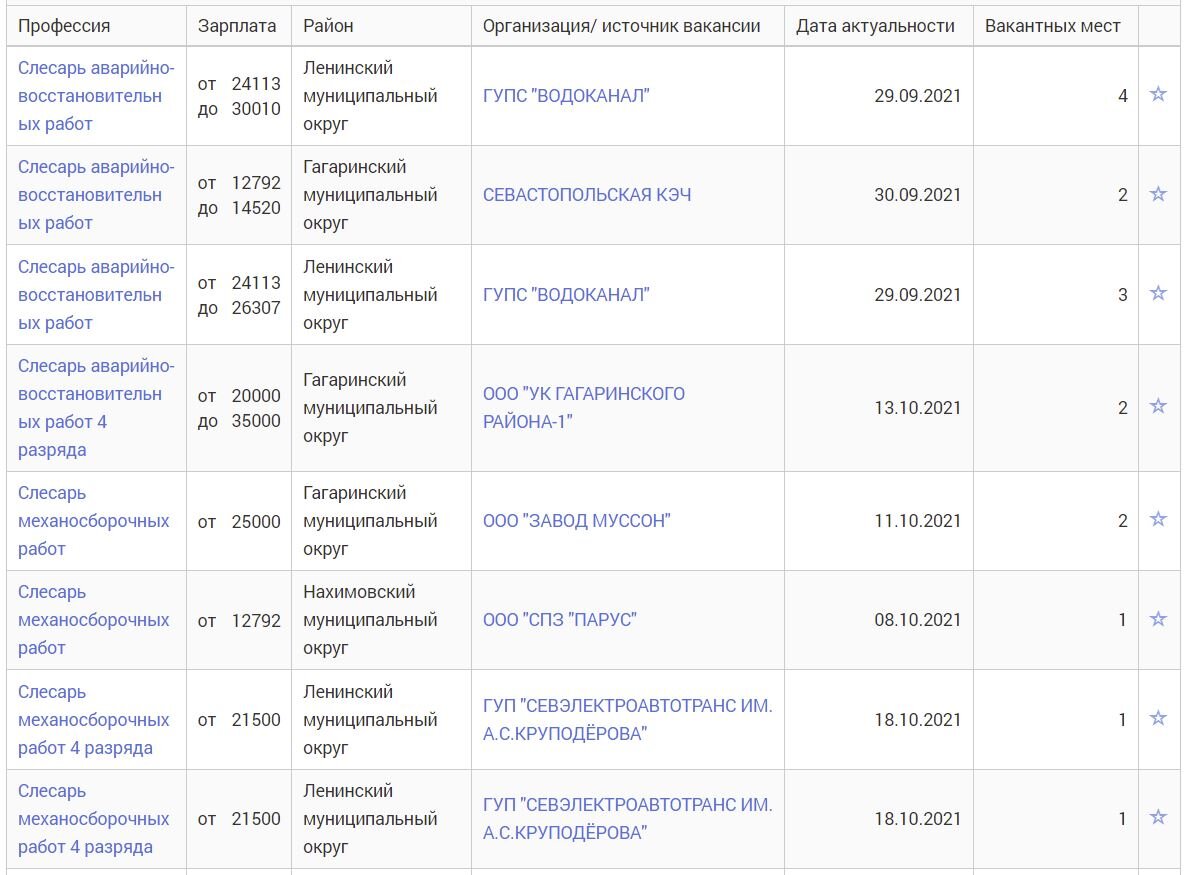Screen dimensions: 1186x875
Task: Star the ЗАВОД МУССОН vacancy row
Action: (x=1158, y=519)
